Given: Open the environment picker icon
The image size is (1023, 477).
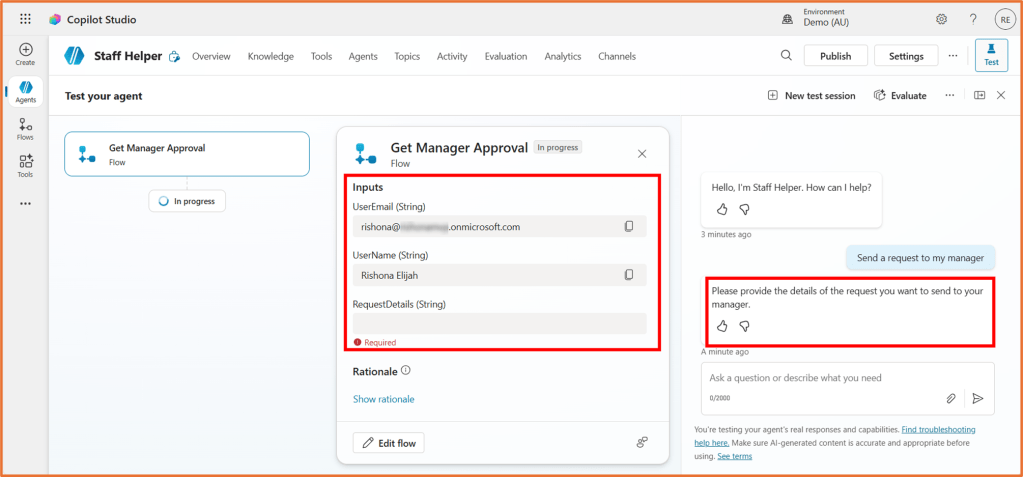Looking at the screenshot, I should point(787,20).
